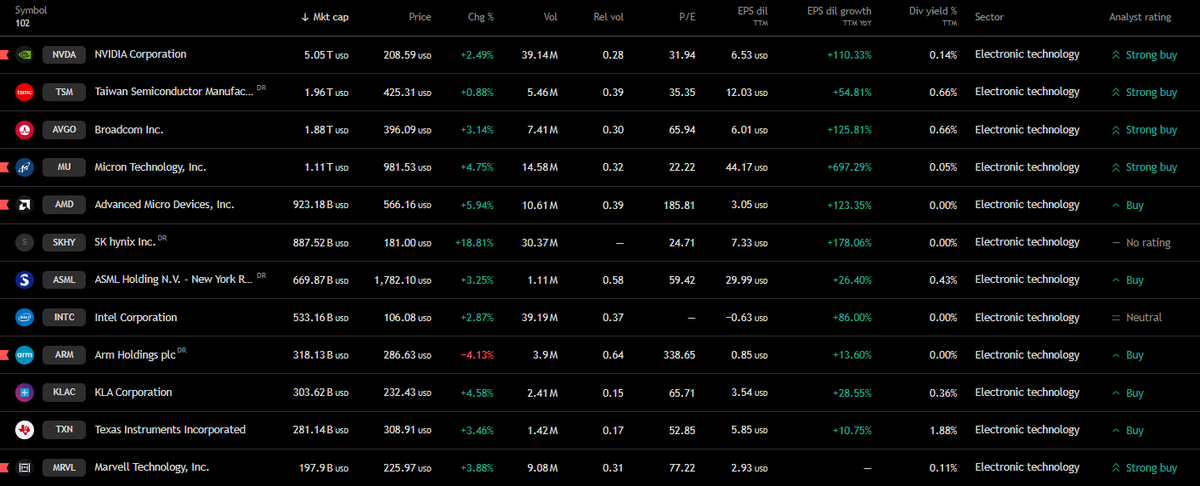Click NVIDIA's 5.05 T market cap
This screenshot has height=486, width=1200.
pyautogui.click(x=326, y=55)
